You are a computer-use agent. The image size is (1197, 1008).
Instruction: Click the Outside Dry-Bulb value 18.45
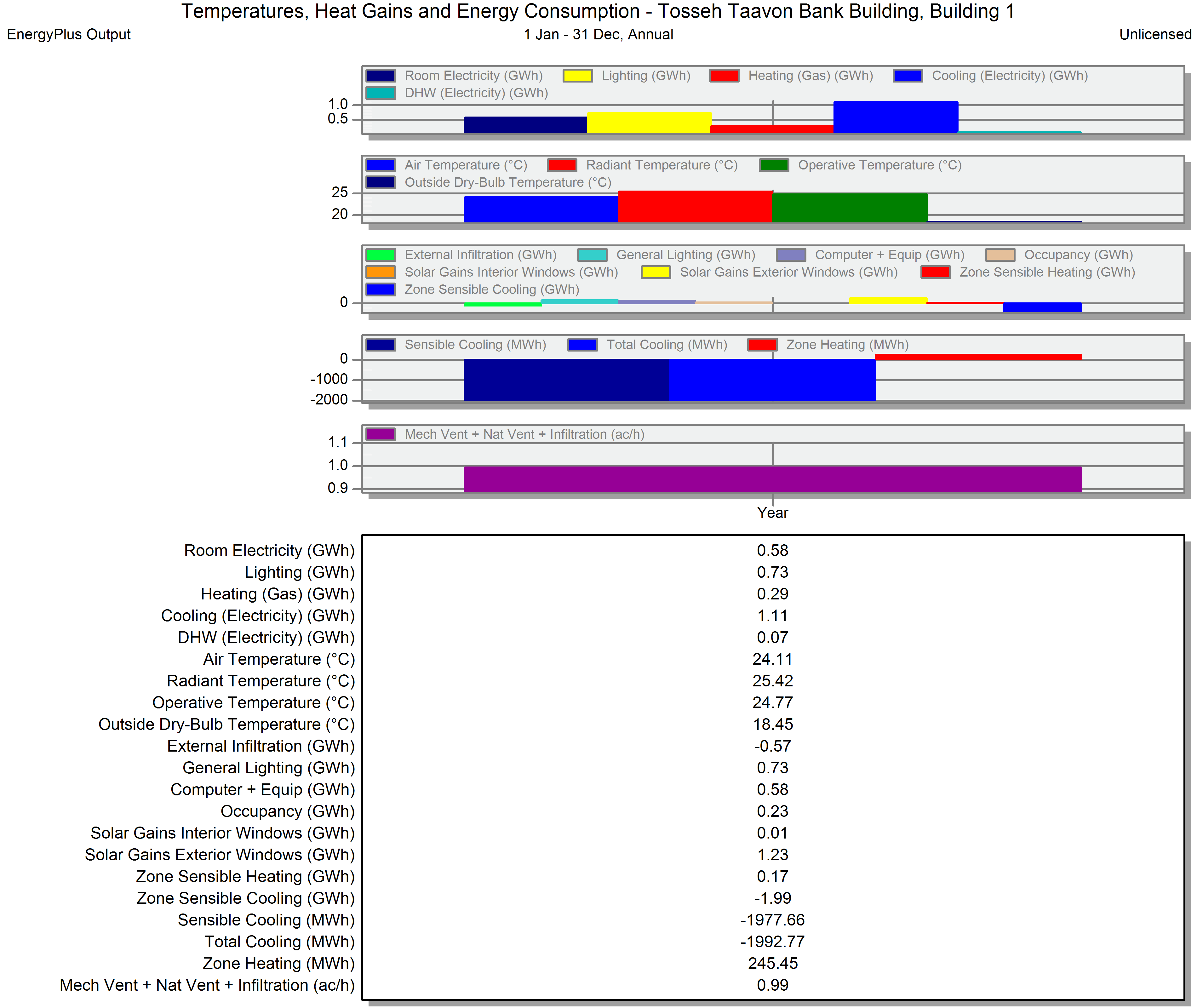[x=772, y=724]
